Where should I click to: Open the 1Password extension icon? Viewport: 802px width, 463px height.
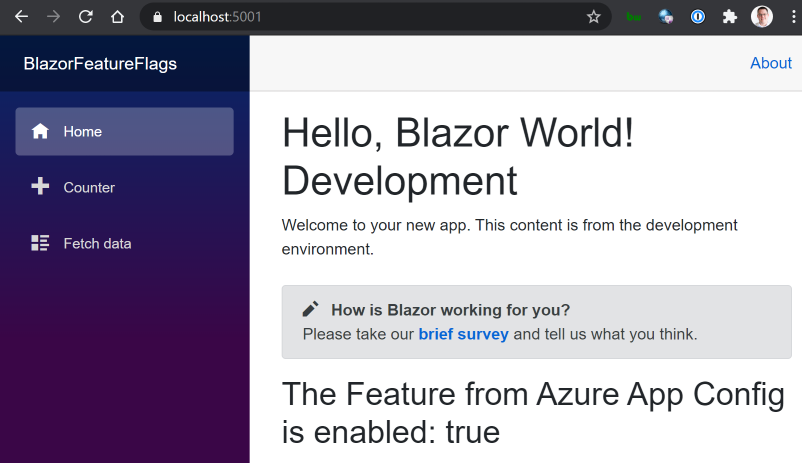coord(698,17)
